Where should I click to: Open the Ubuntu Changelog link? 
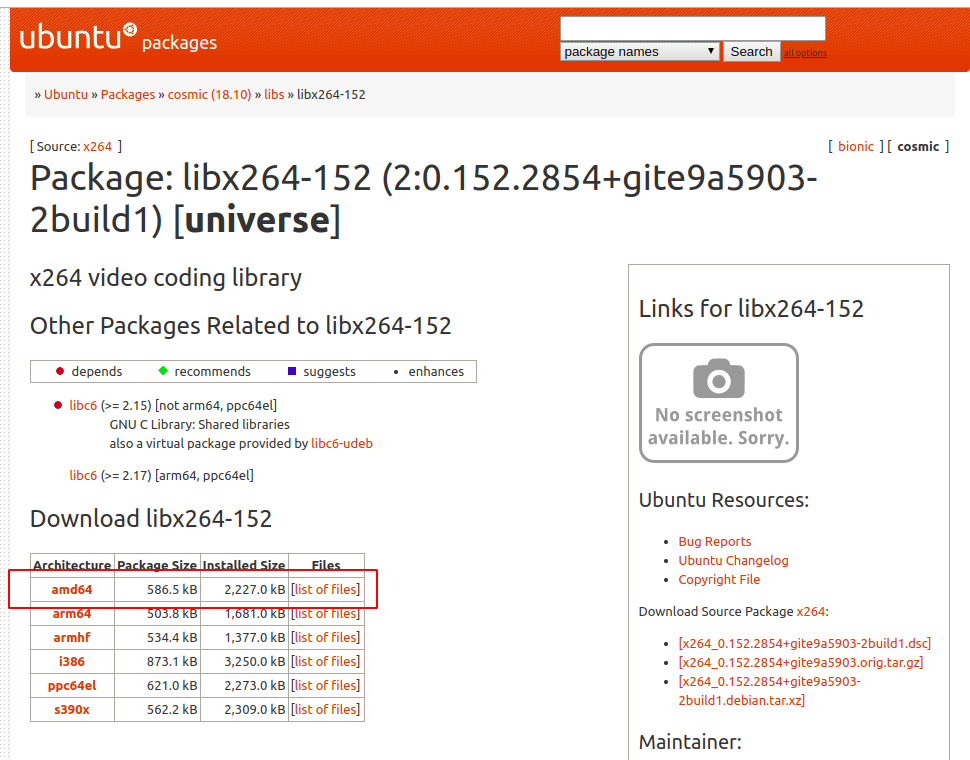[x=733, y=561]
